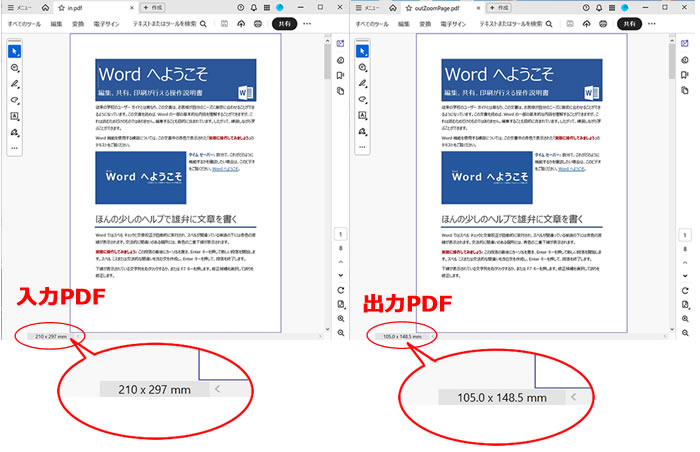700x452 pixels.
Task: Open the メニュー hamburger menu in in.pdf window
Action: point(20,8)
